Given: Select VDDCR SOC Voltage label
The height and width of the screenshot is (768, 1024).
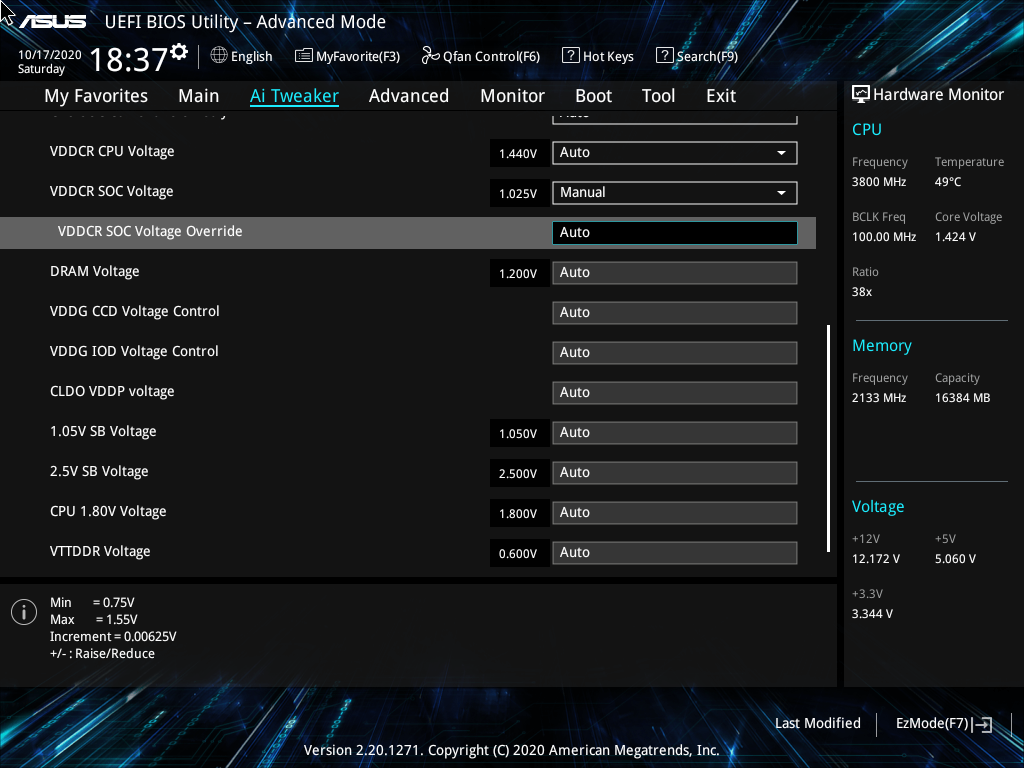Looking at the screenshot, I should 112,191.
